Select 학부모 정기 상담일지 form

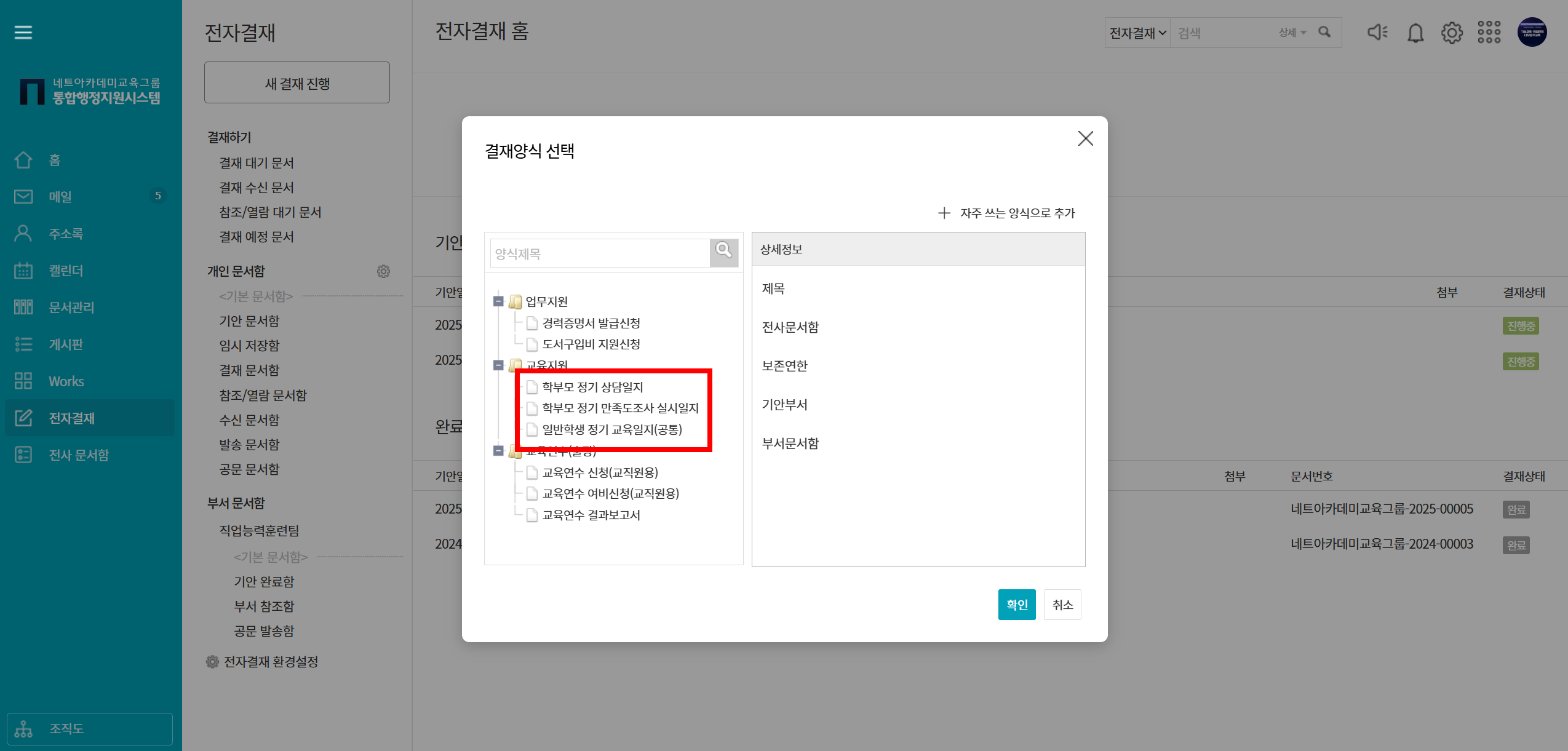click(592, 387)
